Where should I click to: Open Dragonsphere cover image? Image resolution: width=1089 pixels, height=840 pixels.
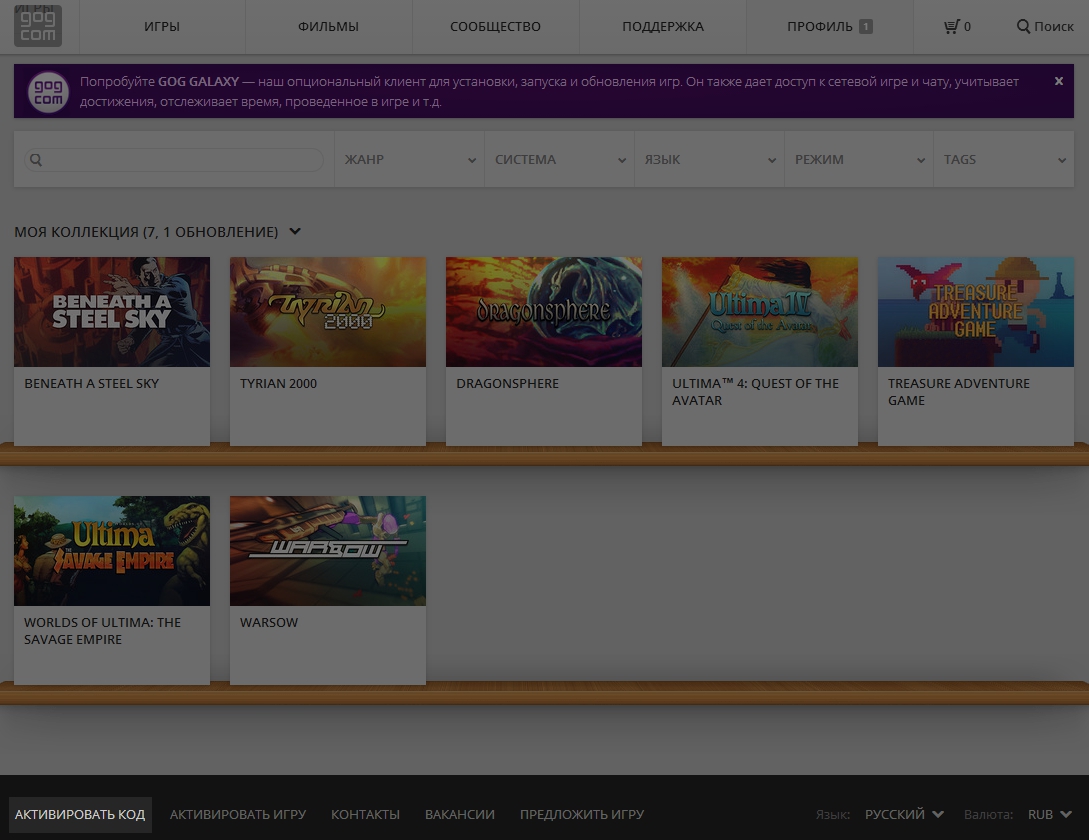coord(544,312)
